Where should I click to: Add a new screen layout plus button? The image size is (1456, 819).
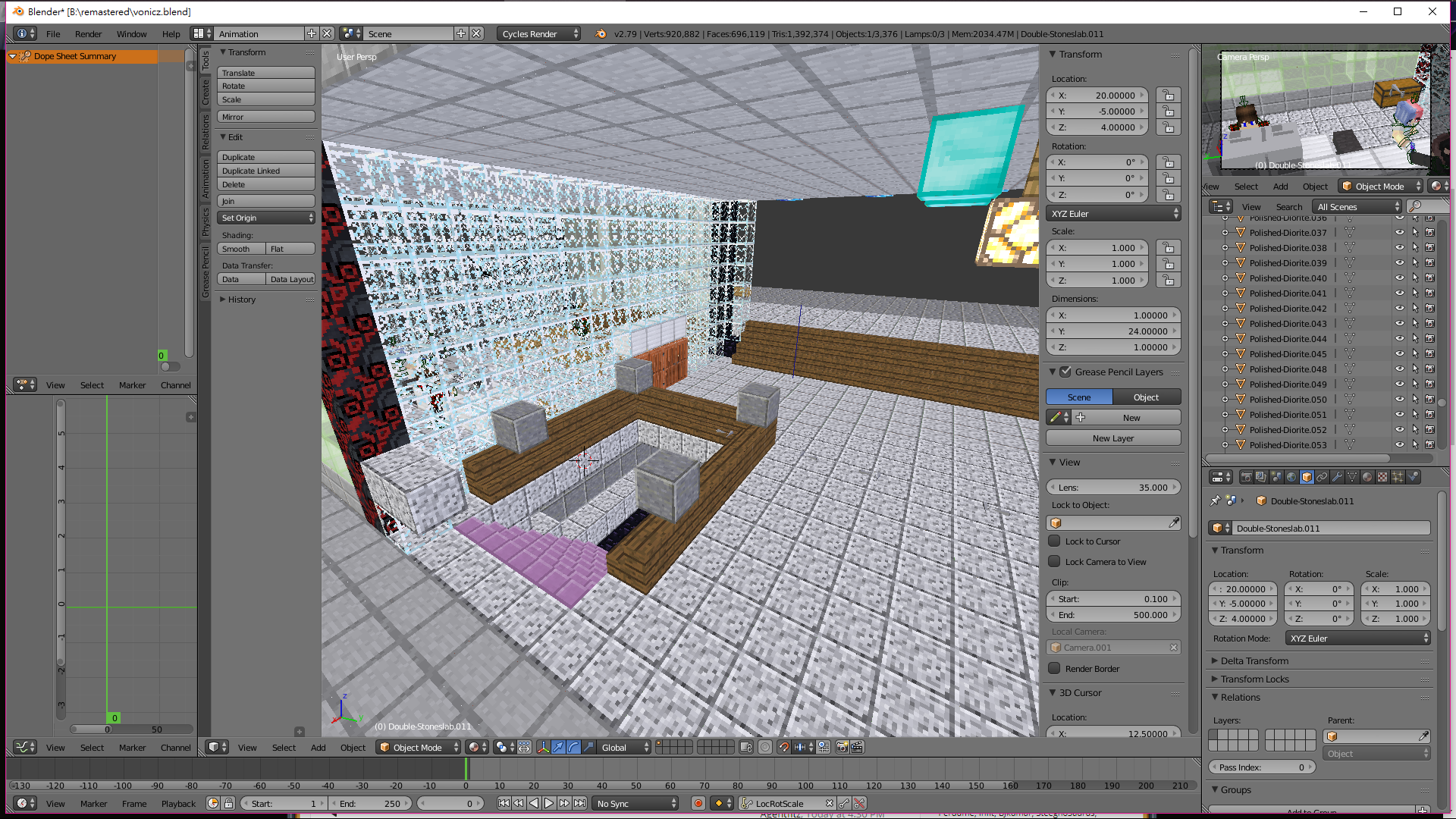[x=312, y=33]
